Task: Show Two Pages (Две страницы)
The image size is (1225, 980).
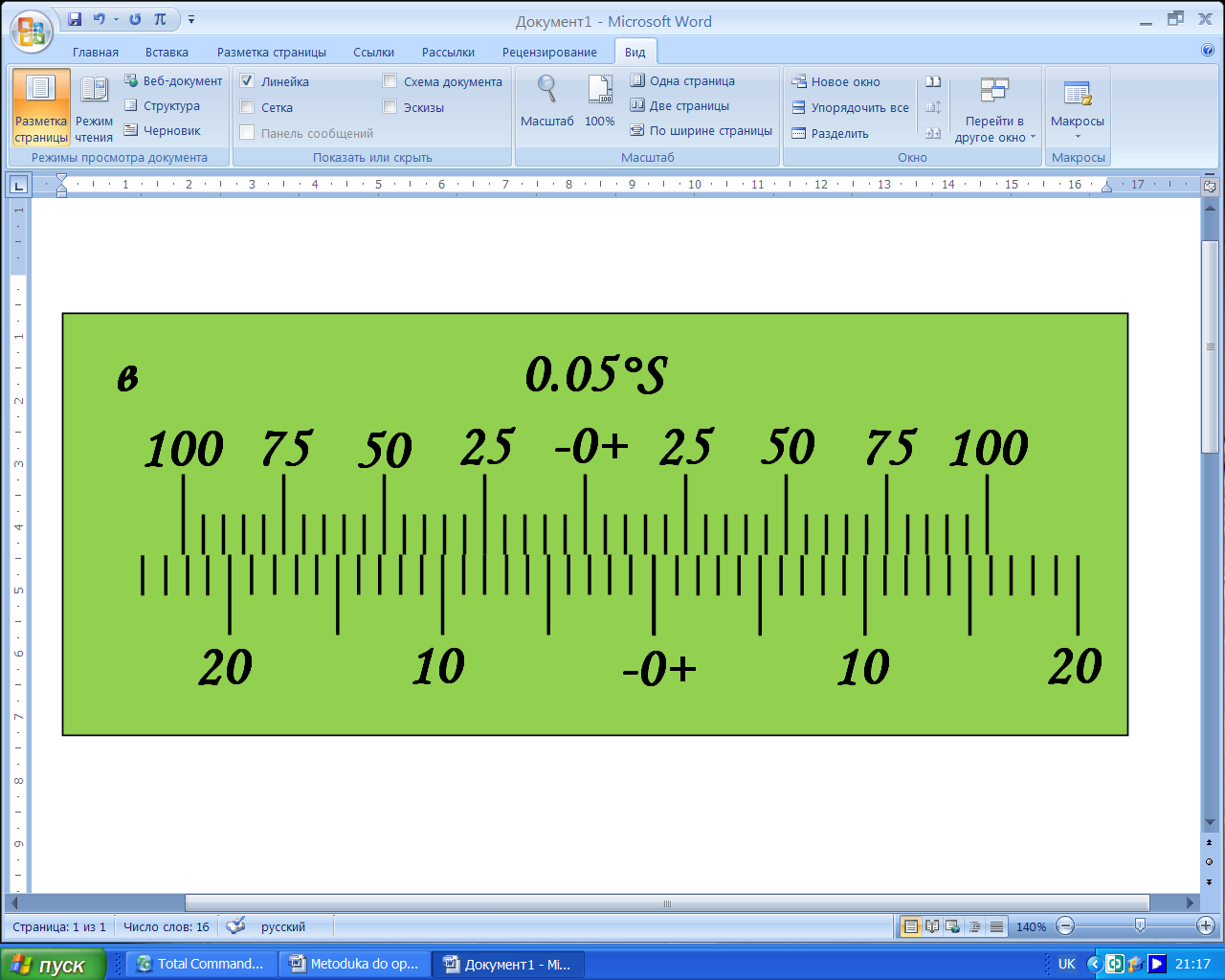Action: 679,106
